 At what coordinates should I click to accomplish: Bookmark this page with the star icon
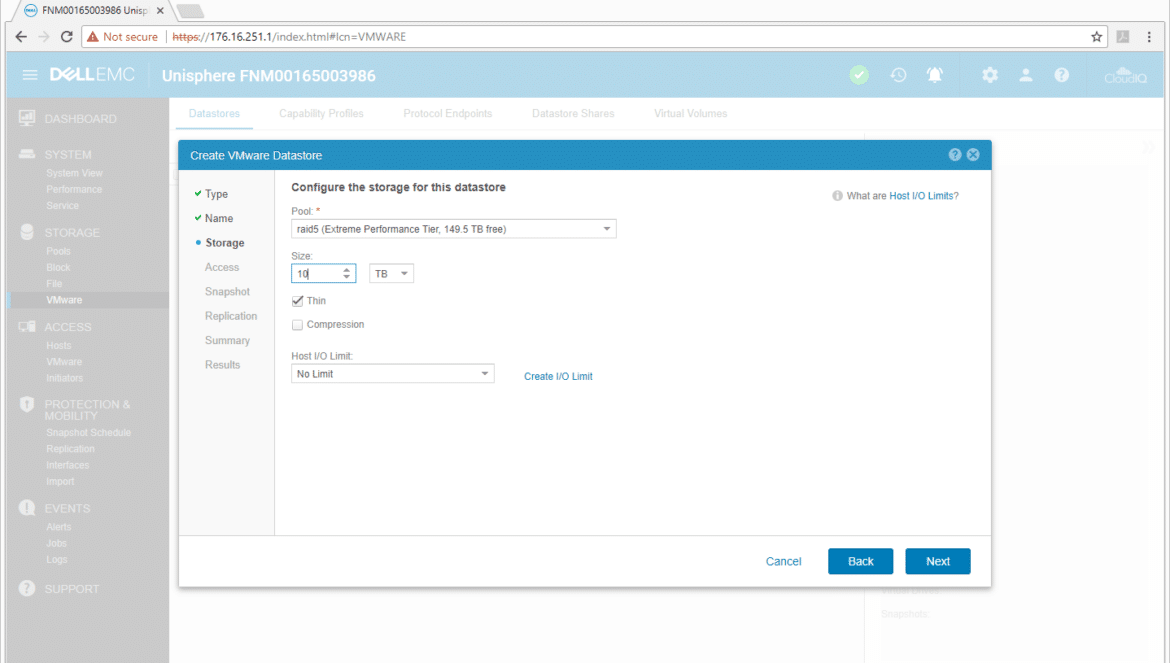[x=1096, y=37]
